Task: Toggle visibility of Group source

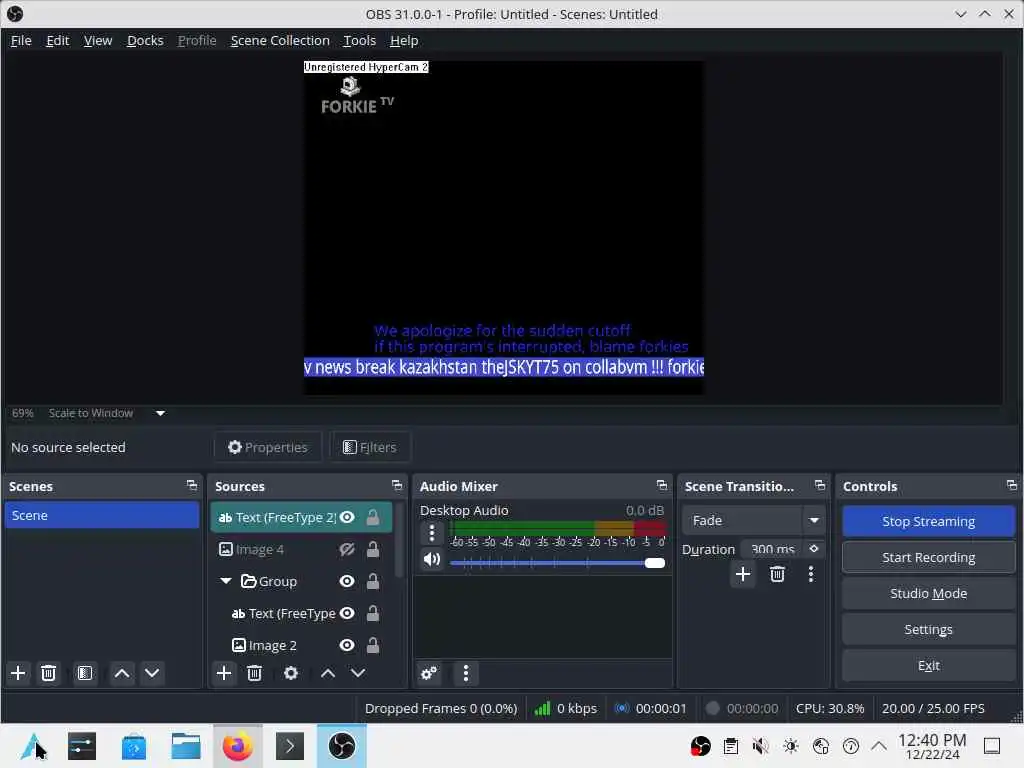Action: (347, 581)
